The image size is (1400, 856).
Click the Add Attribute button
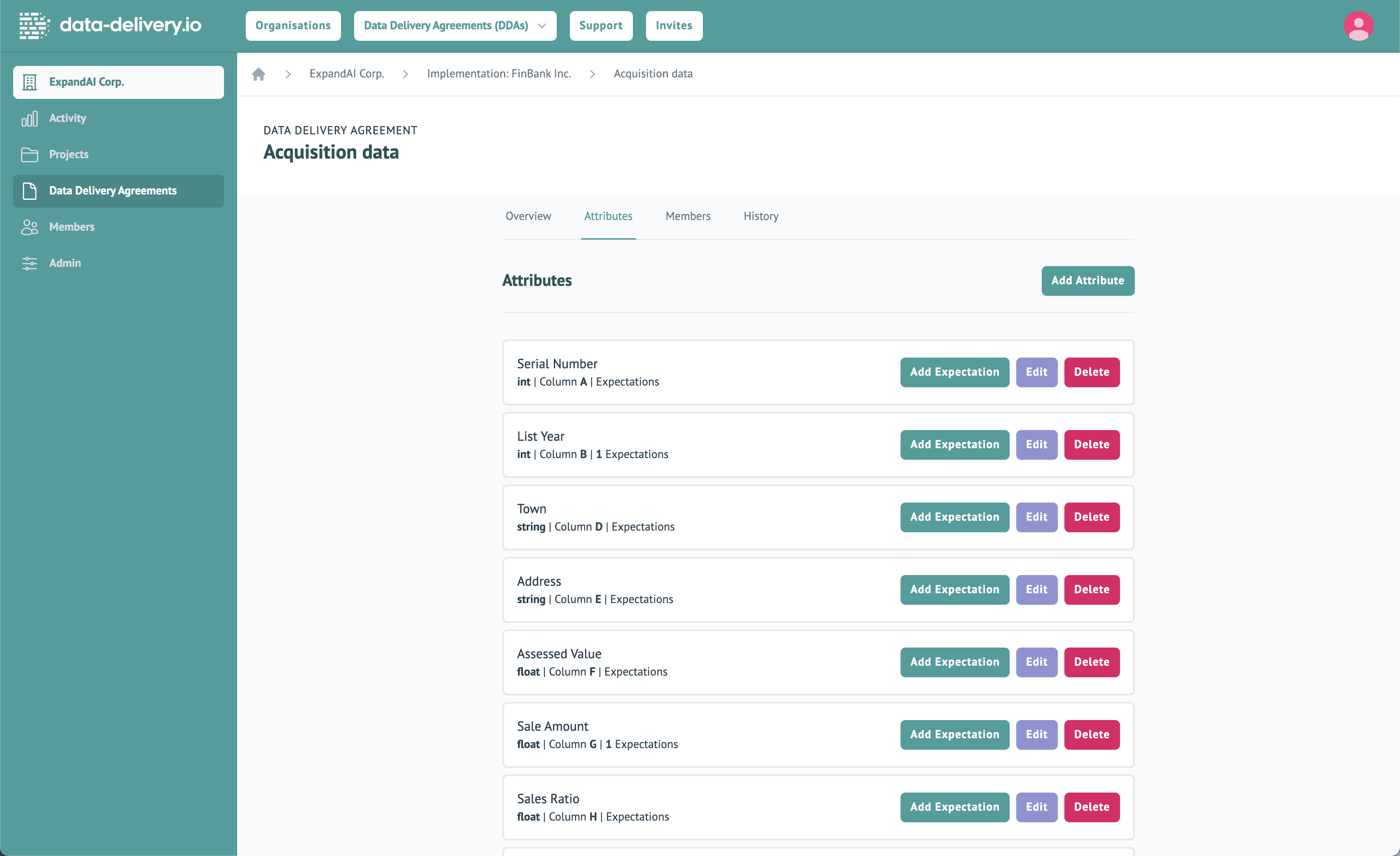tap(1087, 280)
